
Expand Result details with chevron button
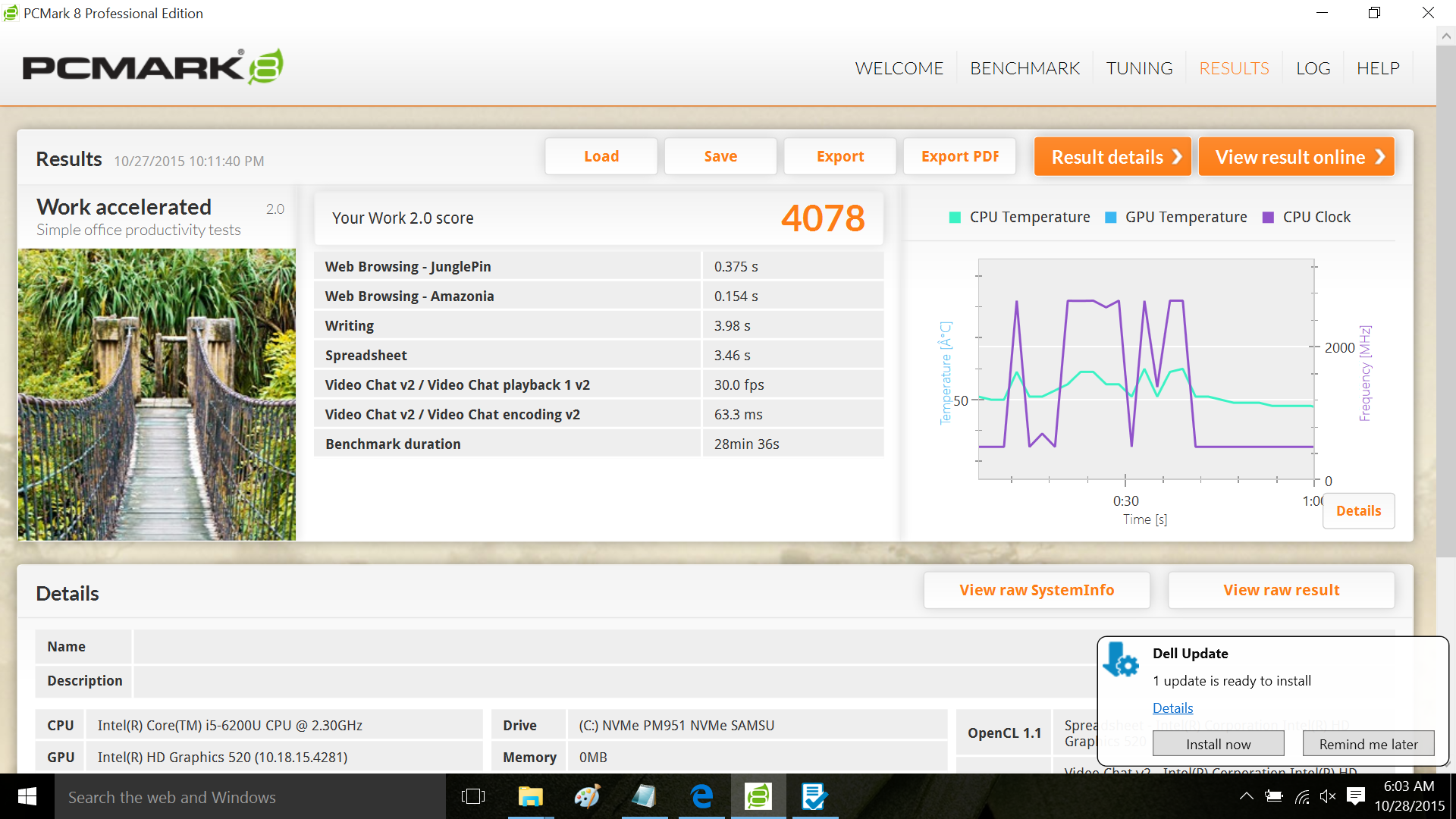(x=1112, y=157)
